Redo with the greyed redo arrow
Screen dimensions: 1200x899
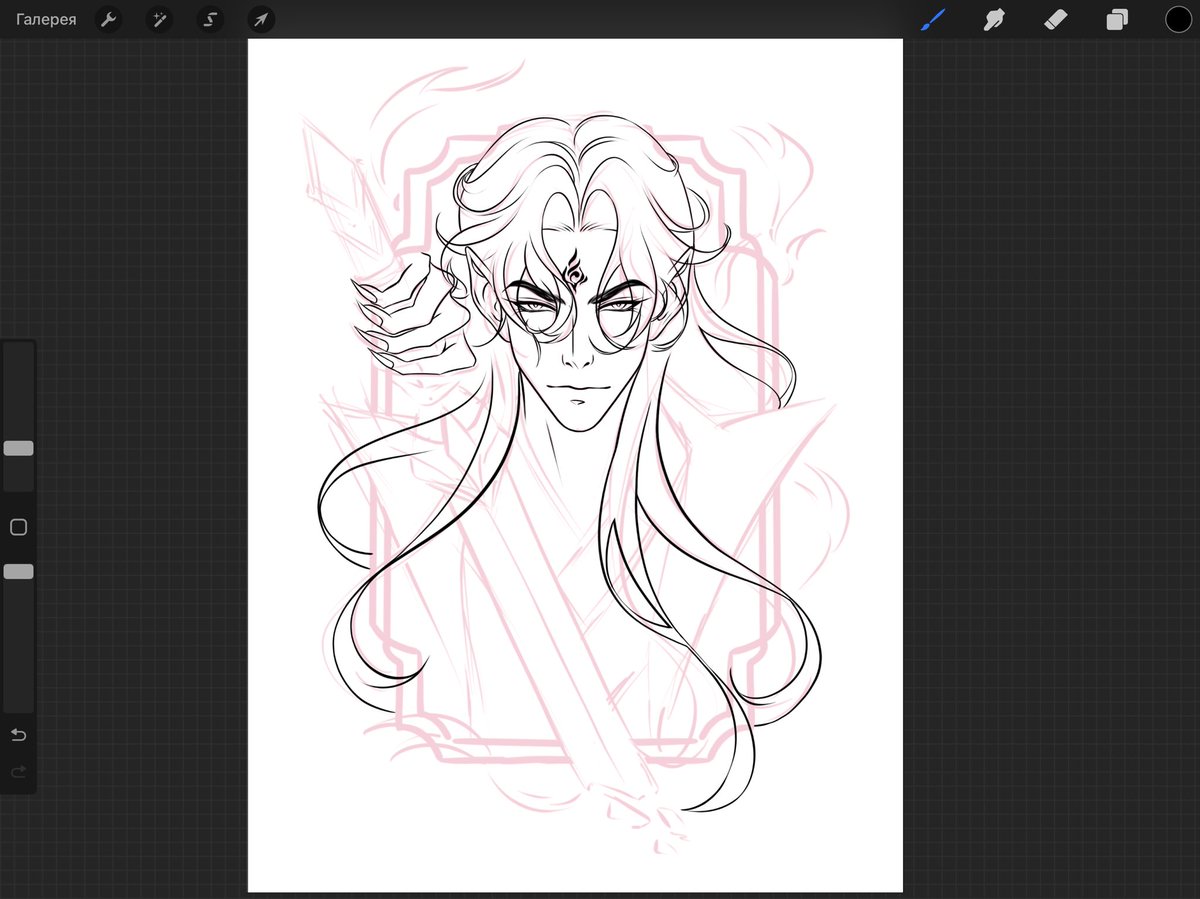(x=18, y=772)
